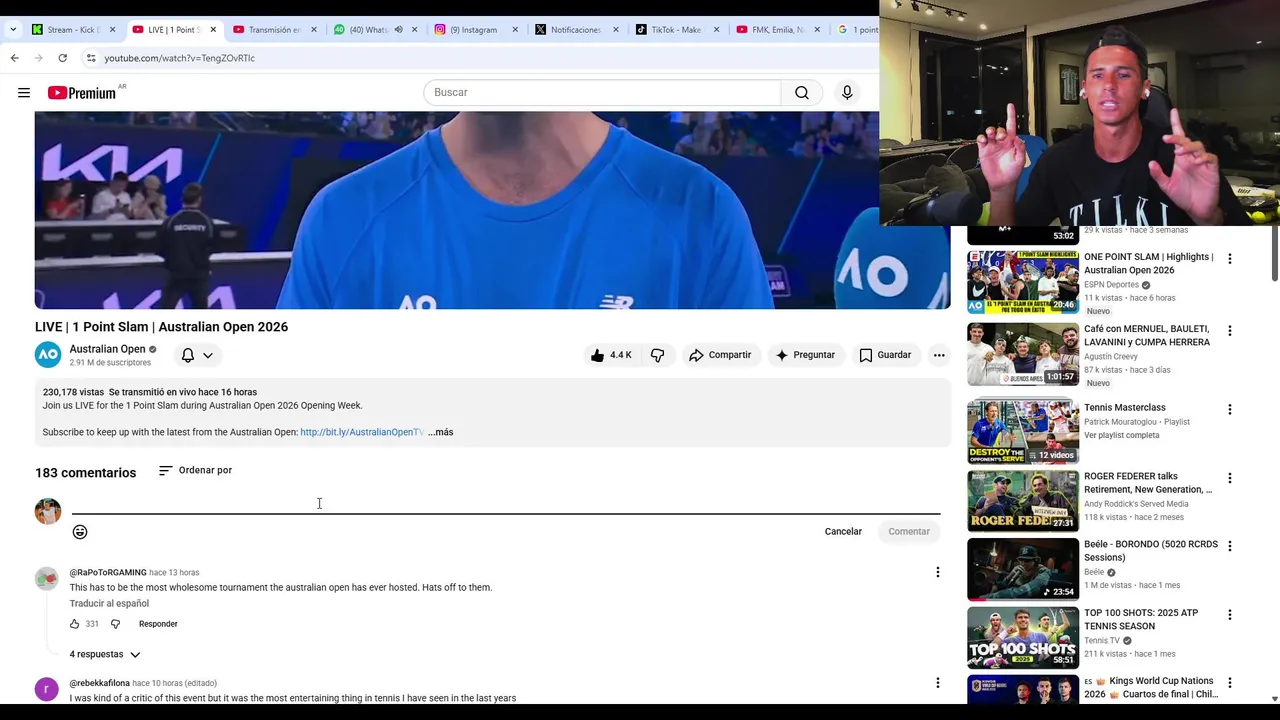1280x720 pixels.
Task: Dislike the @RaPoToRGAMING comment
Action: click(115, 624)
